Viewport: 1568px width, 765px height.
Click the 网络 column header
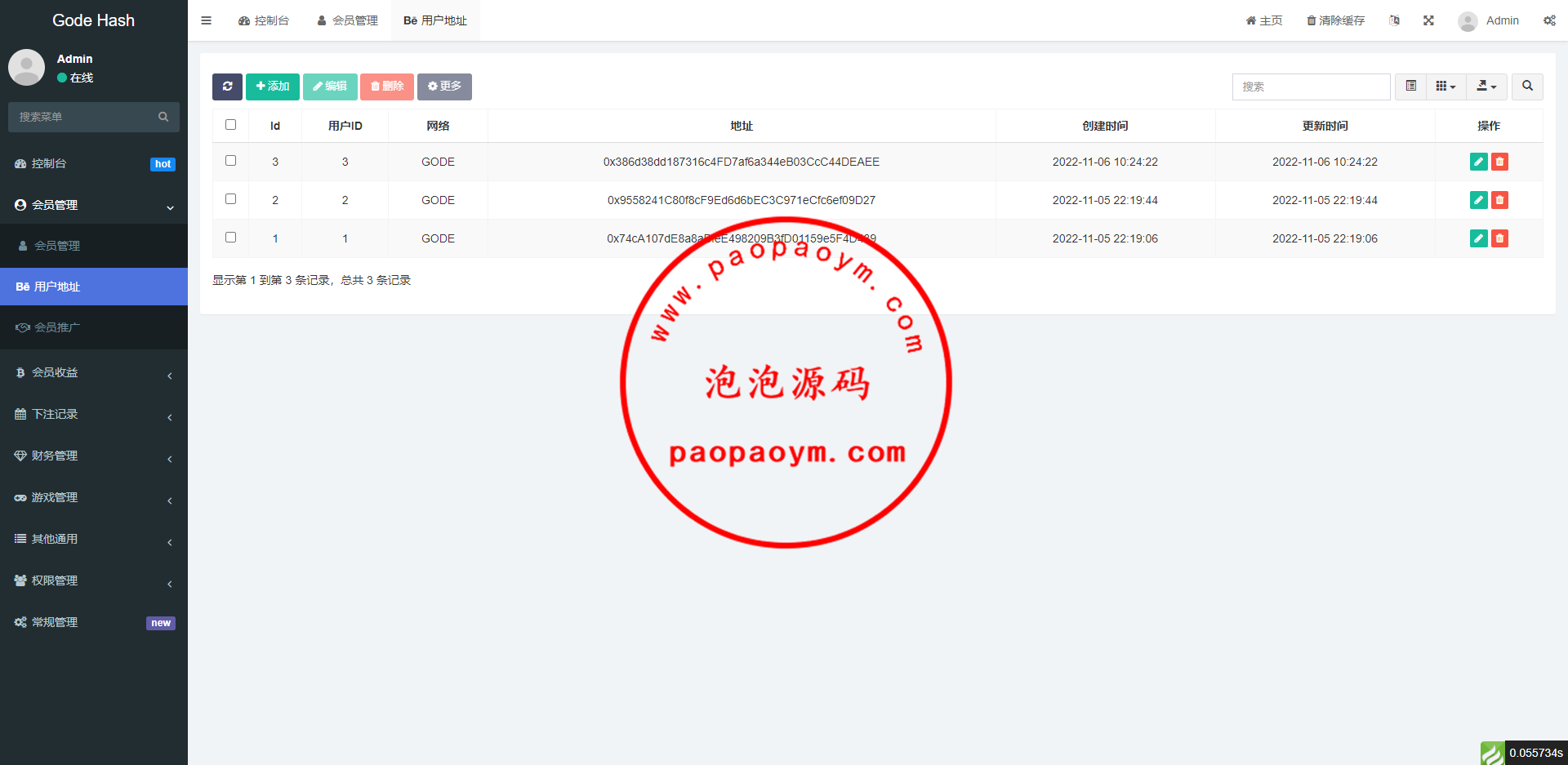point(438,126)
